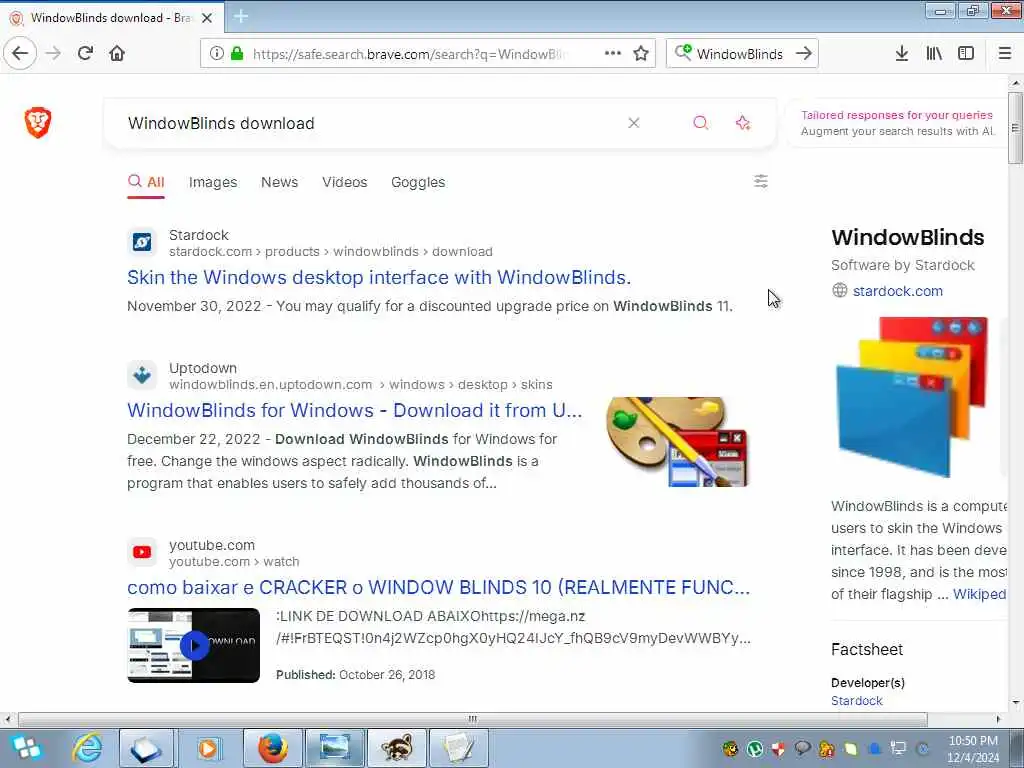Click the horizontal scrollbar at bottom
The width and height of the screenshot is (1024, 768).
tap(472, 719)
